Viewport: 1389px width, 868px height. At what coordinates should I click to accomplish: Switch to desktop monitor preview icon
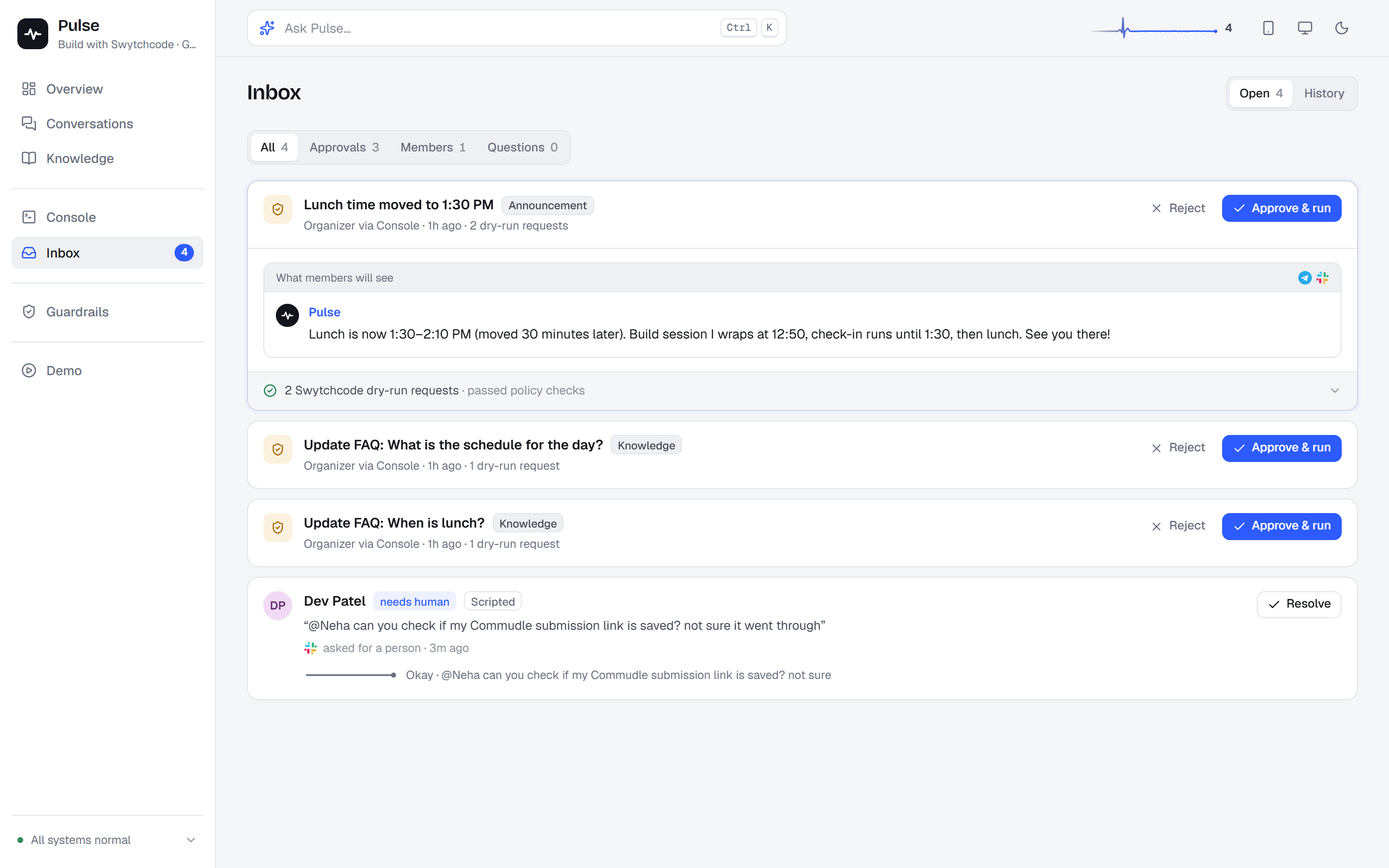pyautogui.click(x=1305, y=28)
